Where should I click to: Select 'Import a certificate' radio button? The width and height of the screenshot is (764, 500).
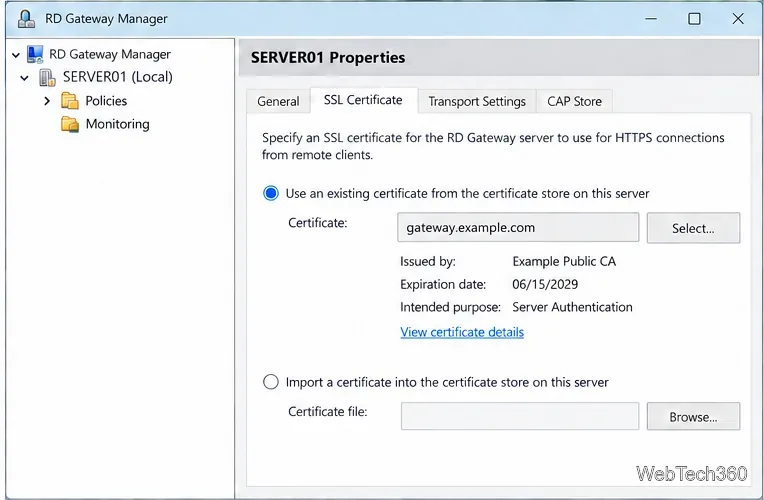click(x=271, y=382)
